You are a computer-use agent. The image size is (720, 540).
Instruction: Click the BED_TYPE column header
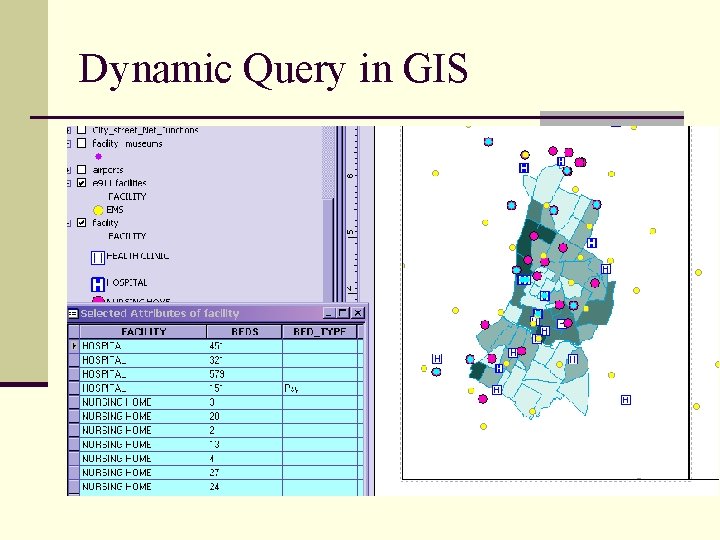point(320,332)
